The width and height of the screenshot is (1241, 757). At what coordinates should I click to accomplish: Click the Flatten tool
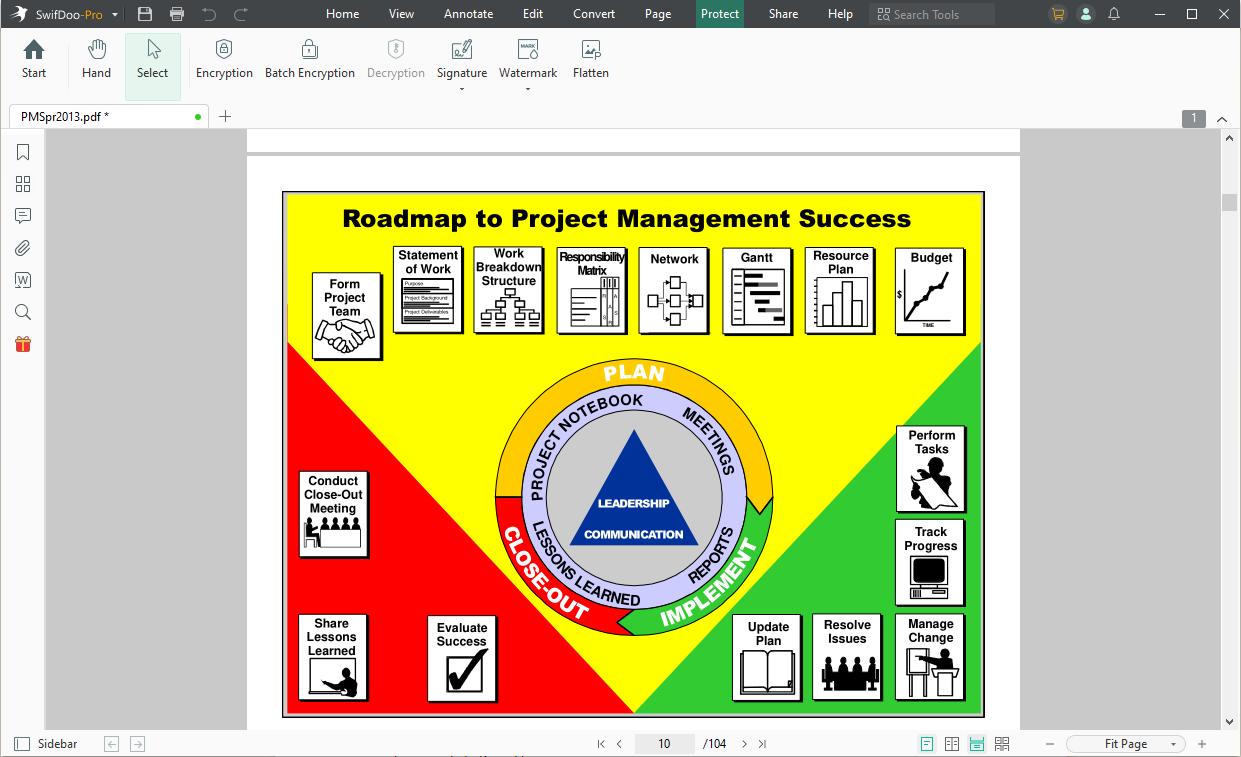tap(590, 60)
